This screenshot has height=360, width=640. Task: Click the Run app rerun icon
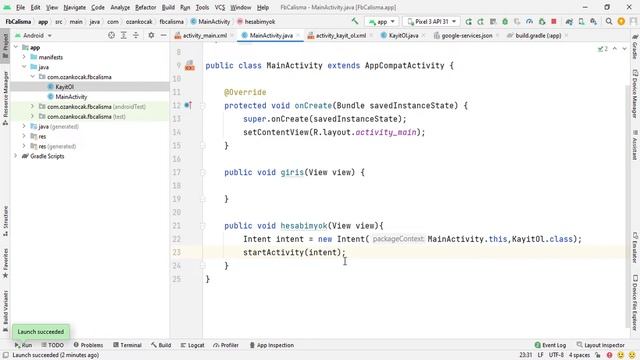[x=468, y=22]
